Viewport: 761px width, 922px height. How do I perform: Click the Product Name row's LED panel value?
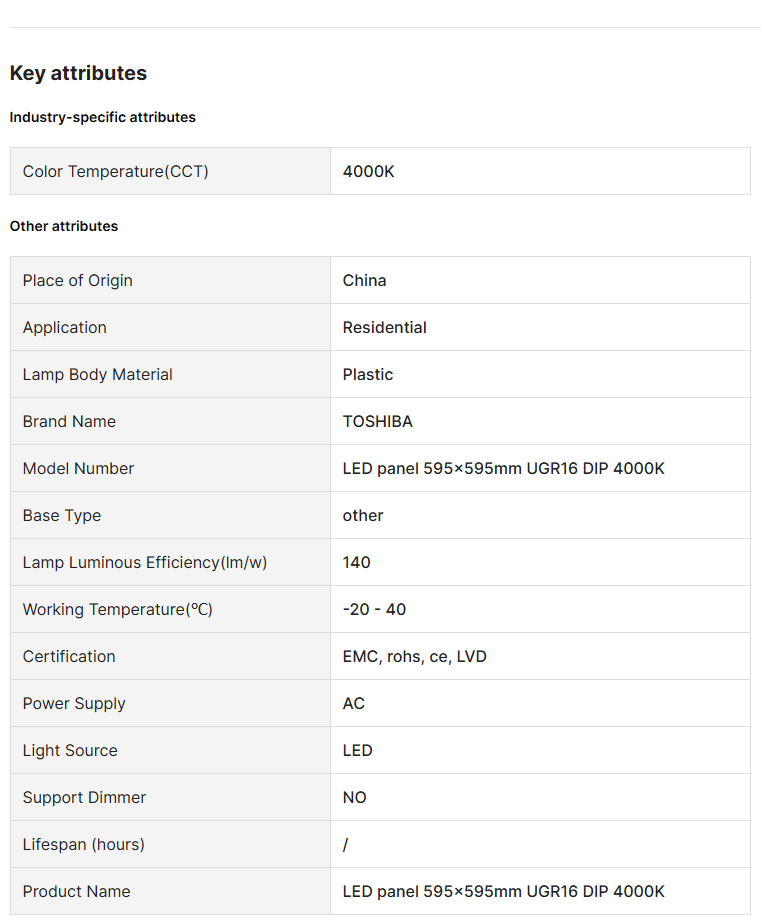tap(504, 891)
